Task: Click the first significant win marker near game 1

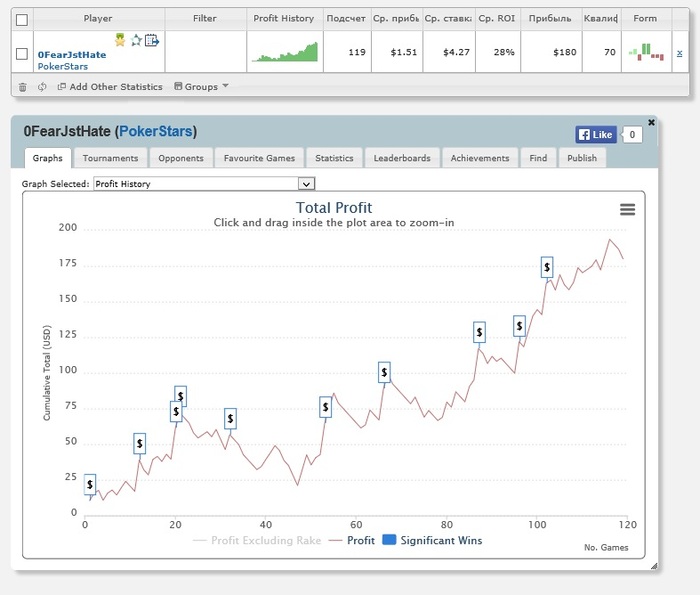Action: click(90, 484)
